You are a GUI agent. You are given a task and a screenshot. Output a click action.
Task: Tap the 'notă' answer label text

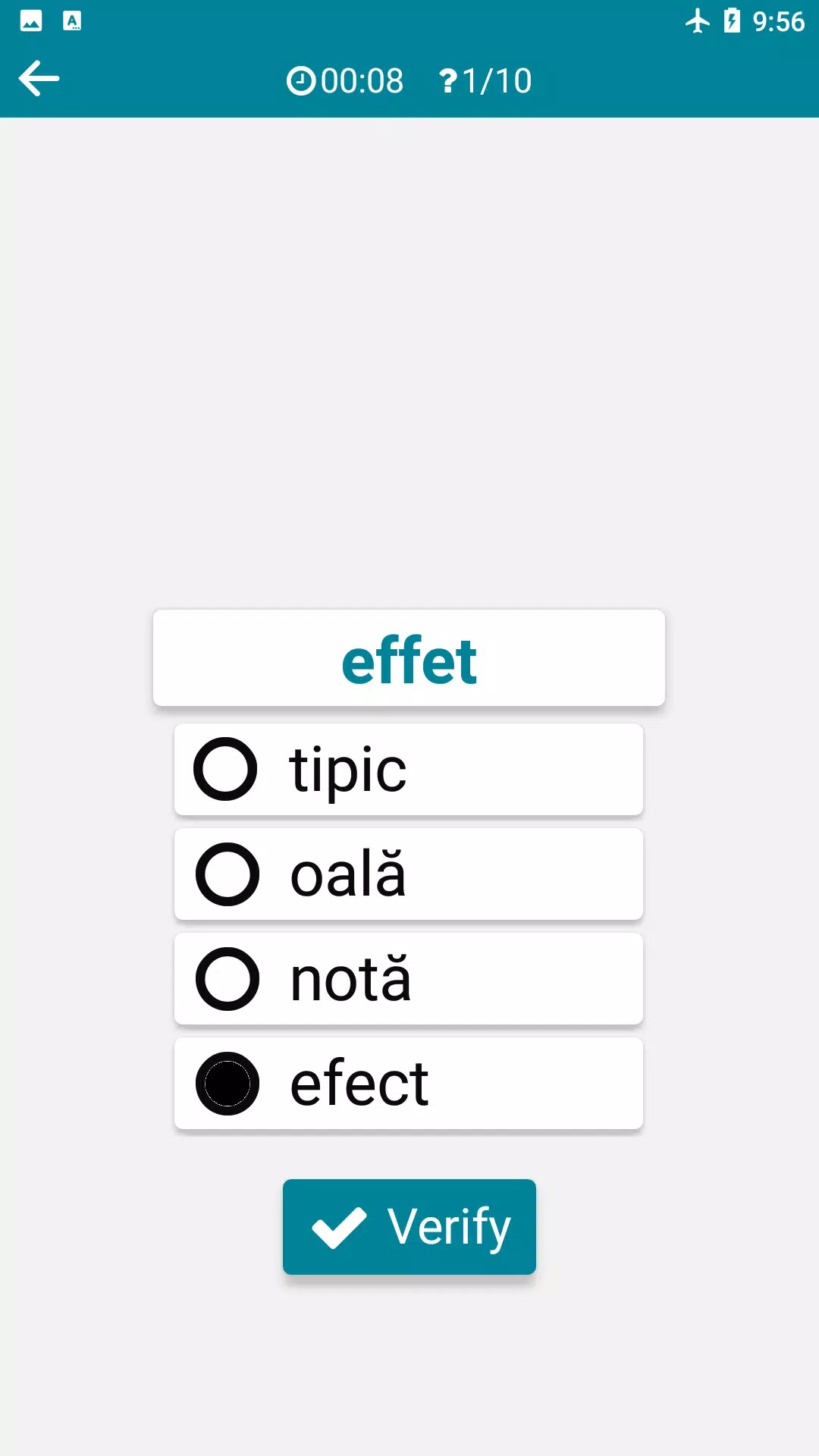[x=350, y=979]
